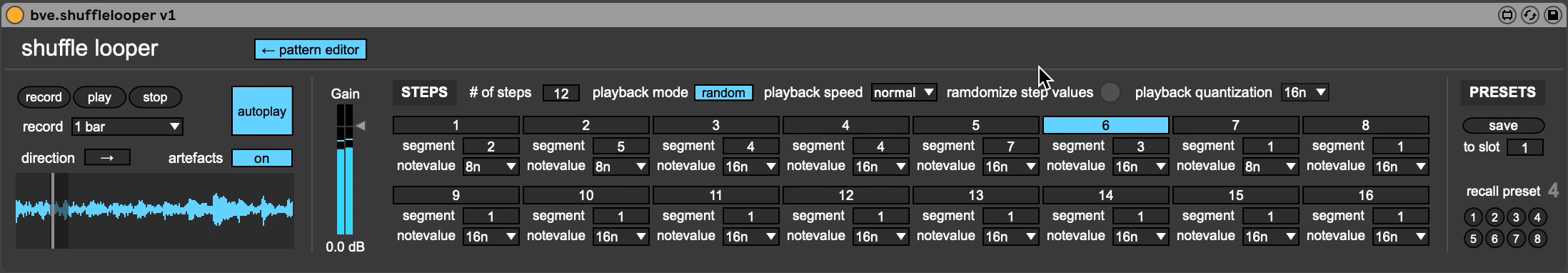Toggle artefacts on switch
Screen dimensions: 1568x273
pos(262,158)
